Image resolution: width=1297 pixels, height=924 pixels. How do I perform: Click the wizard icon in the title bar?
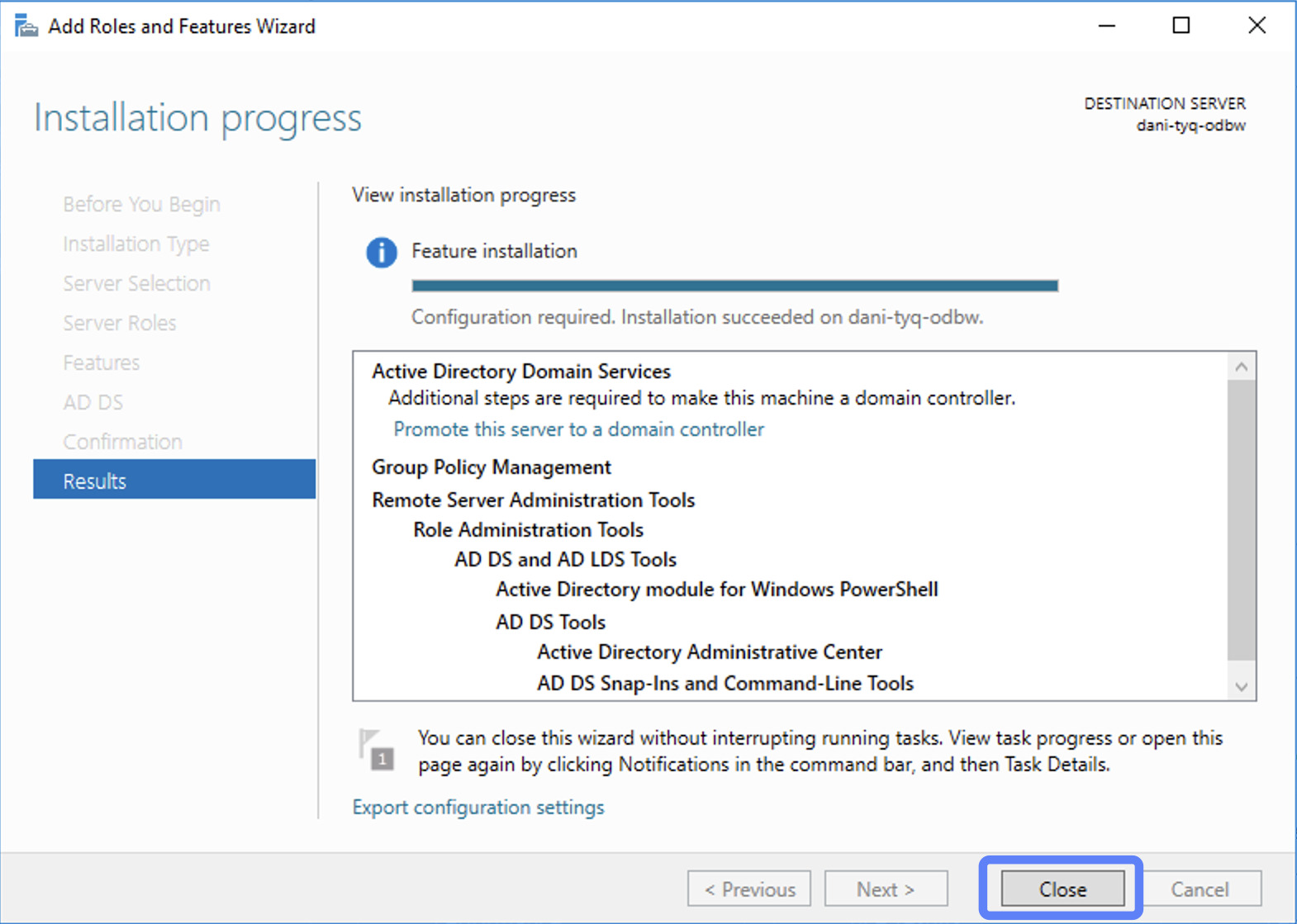click(26, 26)
